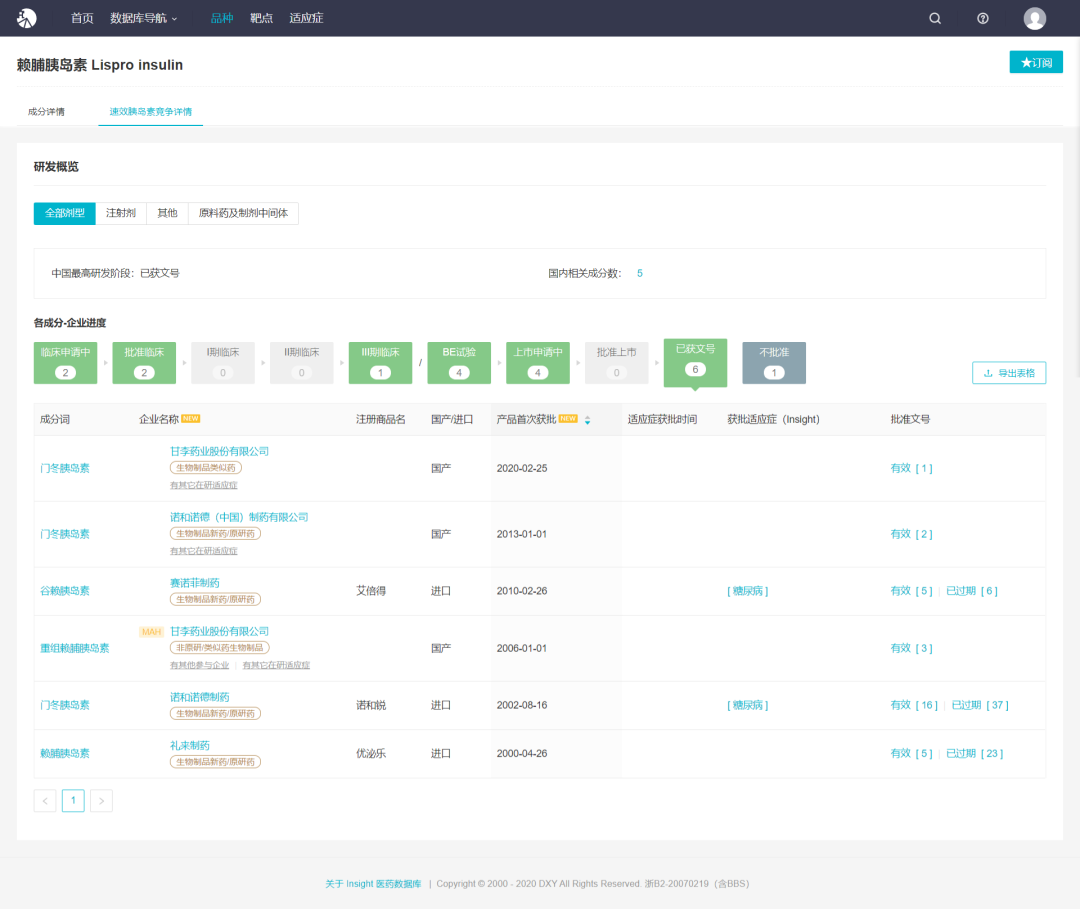Go to 首页 in the navbar
The width and height of the screenshot is (1080, 909).
82,19
